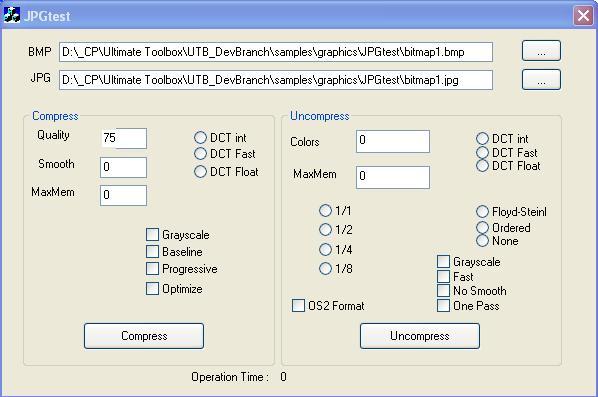
Task: Click the JPGtest title bar app icon
Action: click(x=11, y=15)
